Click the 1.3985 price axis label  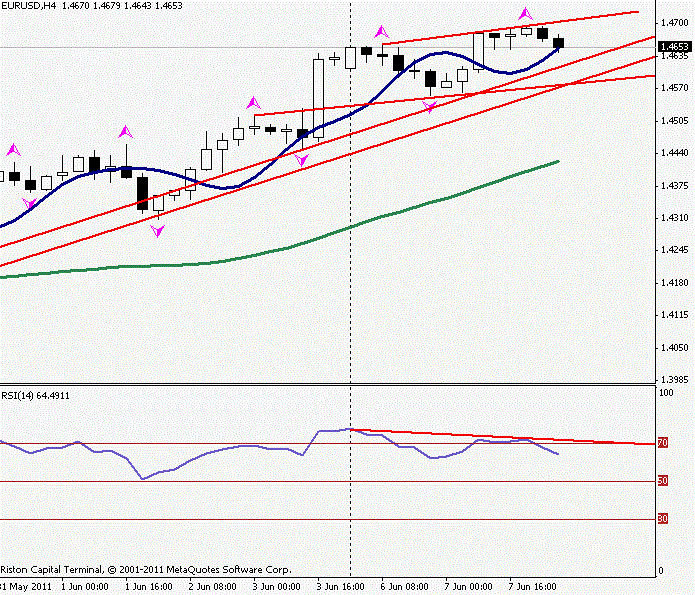[x=675, y=380]
